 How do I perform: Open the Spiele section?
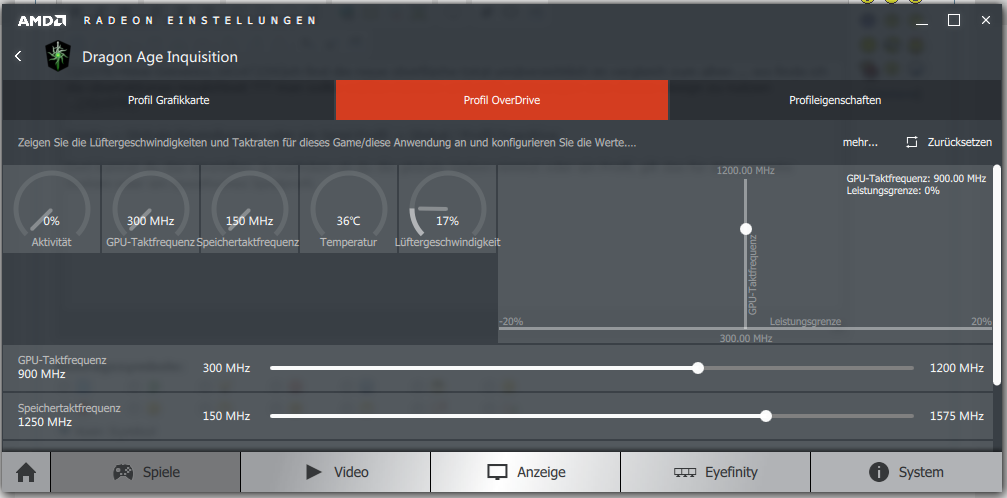pyautogui.click(x=146, y=472)
